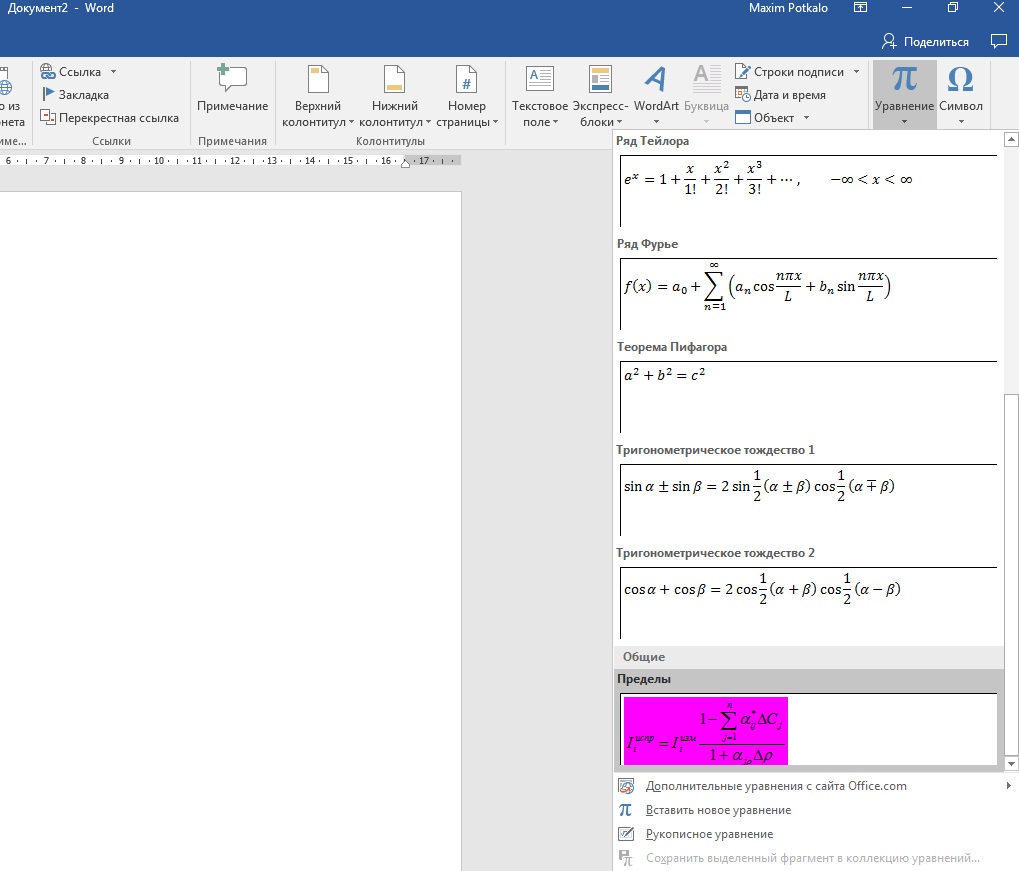Click the Footer (Нижний колонтитул) icon
Viewport: 1019px width, 871px height.
[394, 79]
